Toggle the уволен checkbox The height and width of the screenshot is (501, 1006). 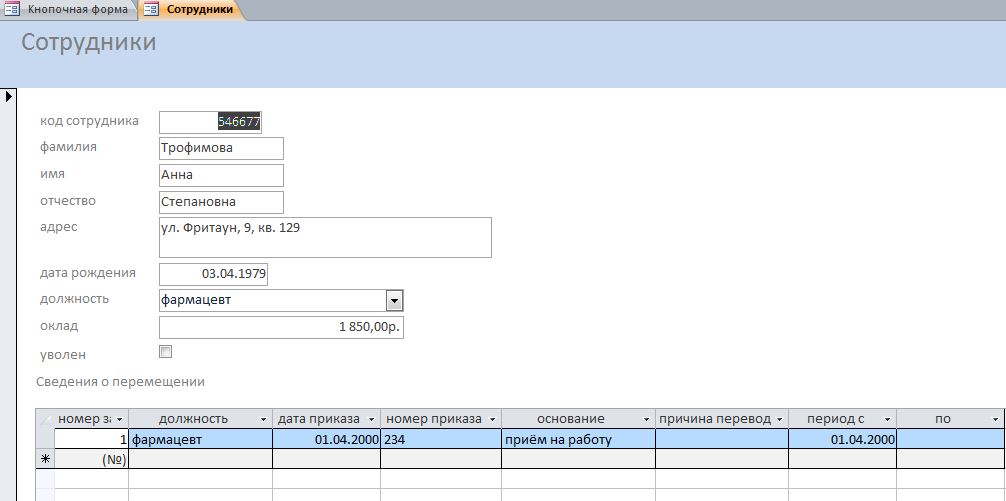tap(166, 352)
